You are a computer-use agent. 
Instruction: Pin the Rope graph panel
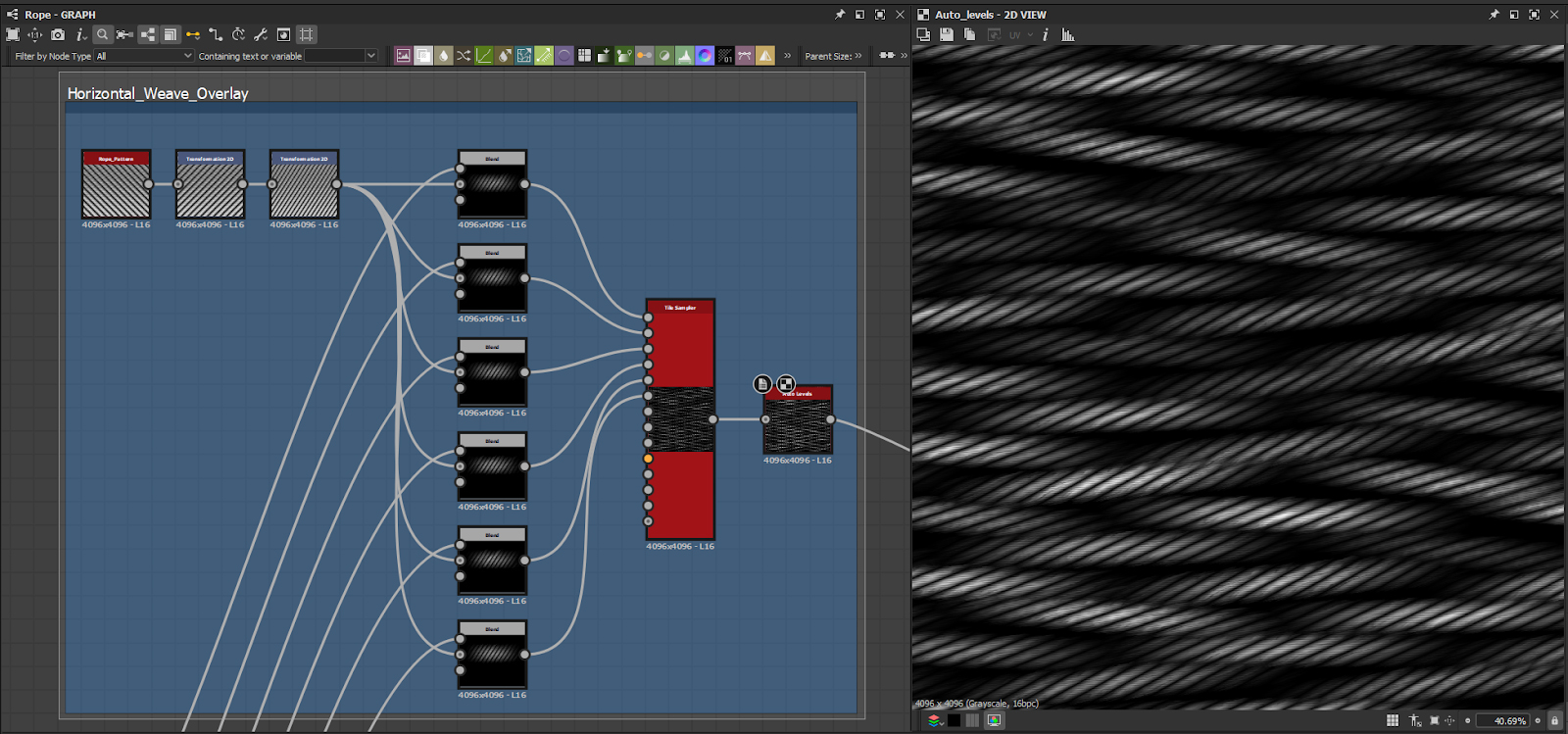[840, 15]
